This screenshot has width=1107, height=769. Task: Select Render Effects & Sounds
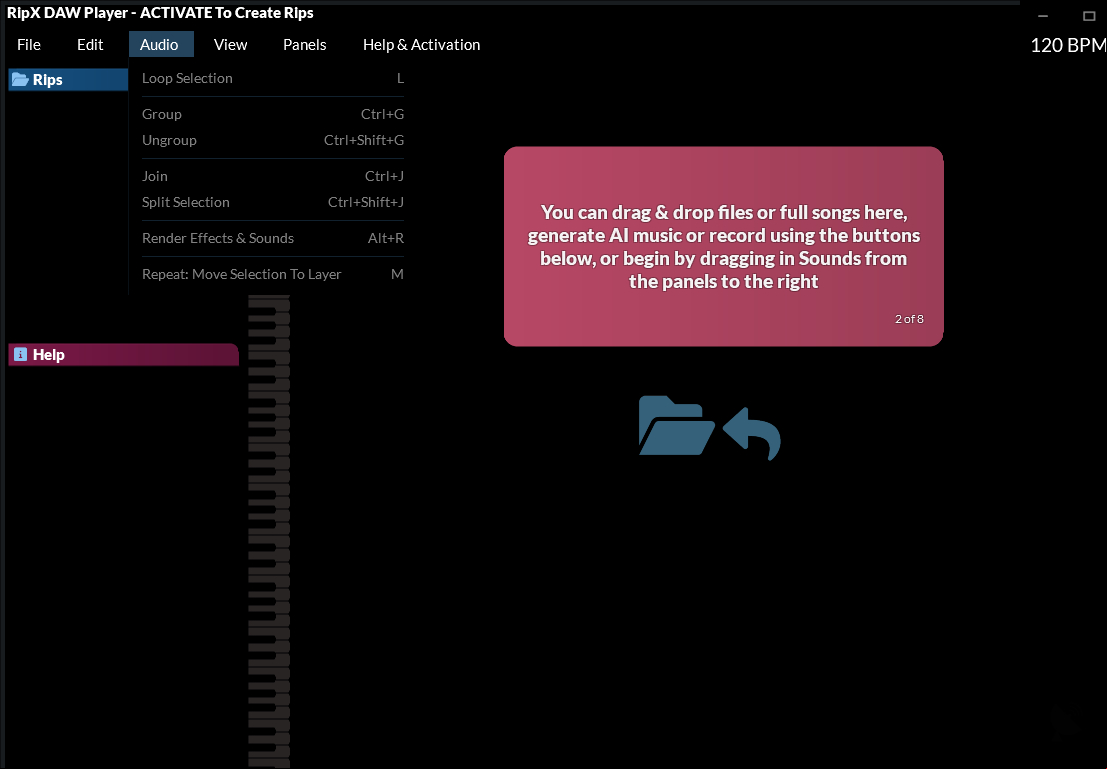273,238
